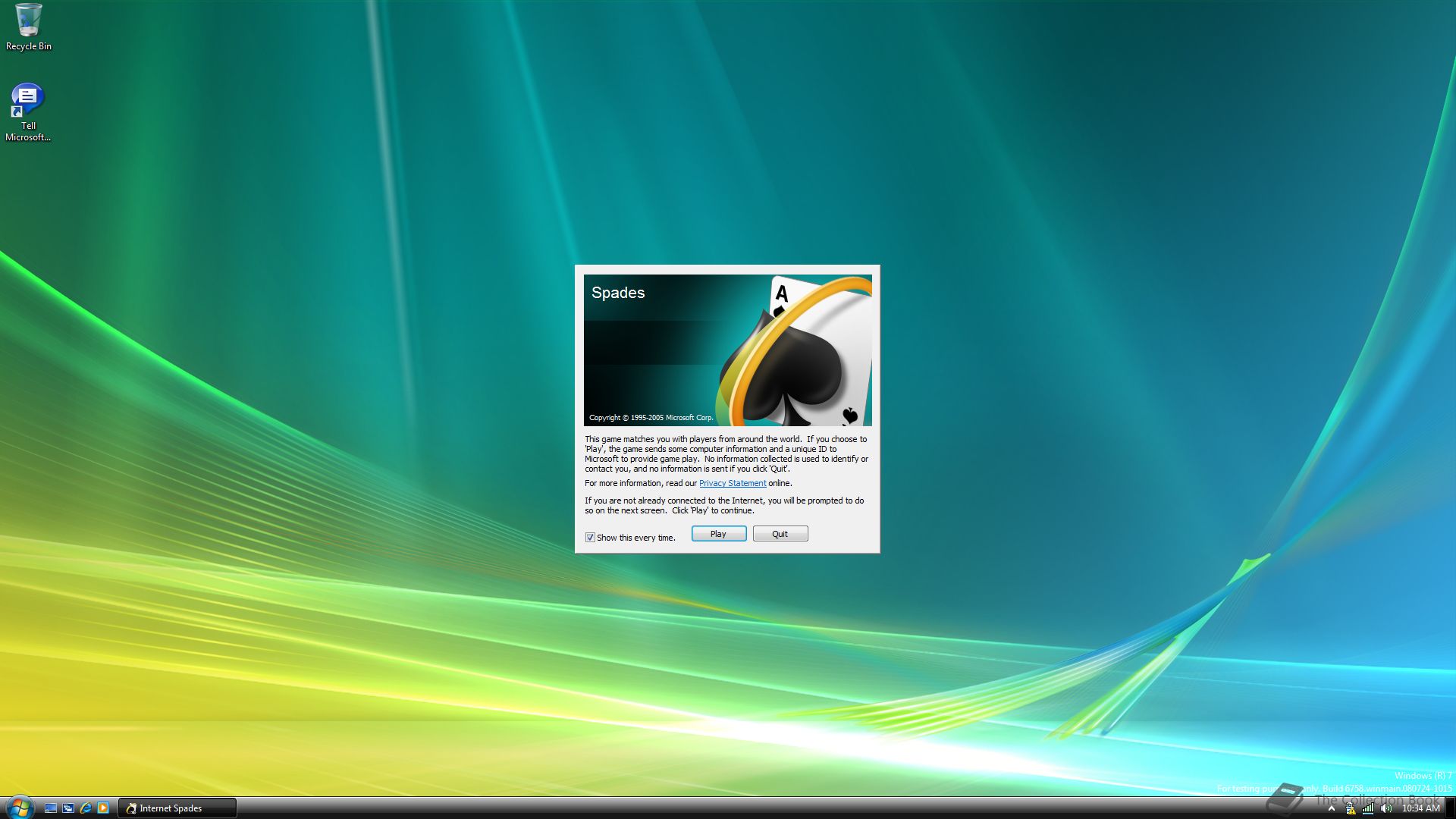Launch Internet Explorer from quick launch
Viewport: 1456px width, 819px height.
tap(86, 808)
